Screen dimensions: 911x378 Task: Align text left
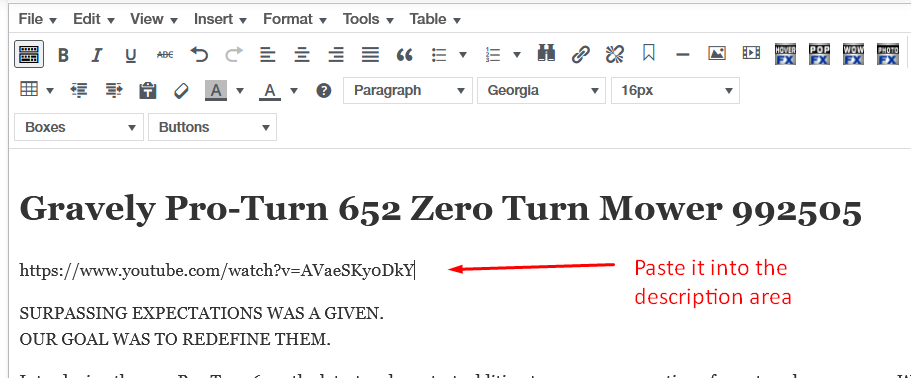(x=267, y=55)
